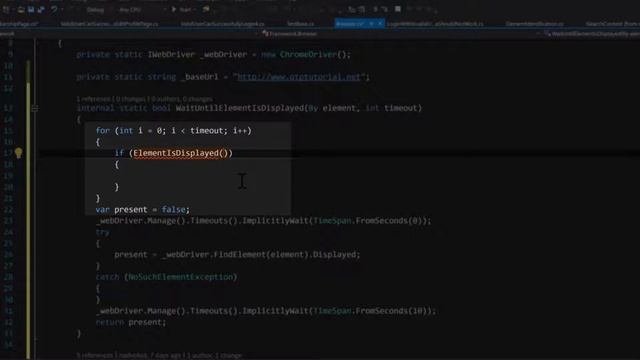Click the 'for (int i = 0; i < timeout; i++)' line

(173, 131)
